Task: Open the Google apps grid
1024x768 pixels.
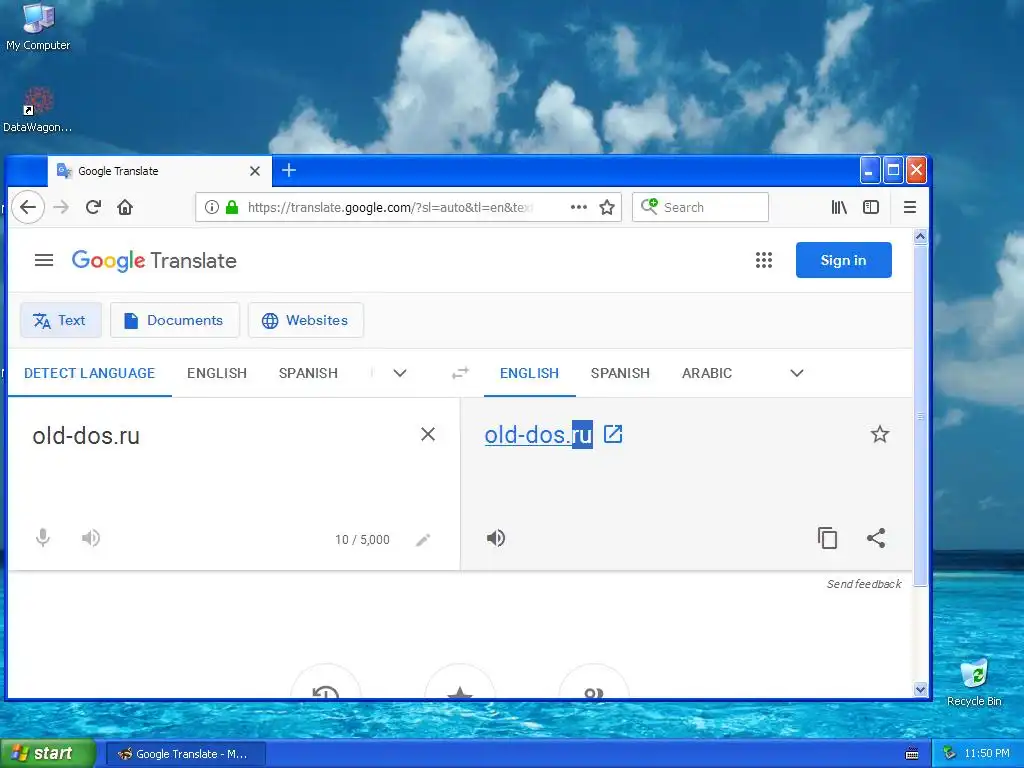Action: click(x=763, y=260)
